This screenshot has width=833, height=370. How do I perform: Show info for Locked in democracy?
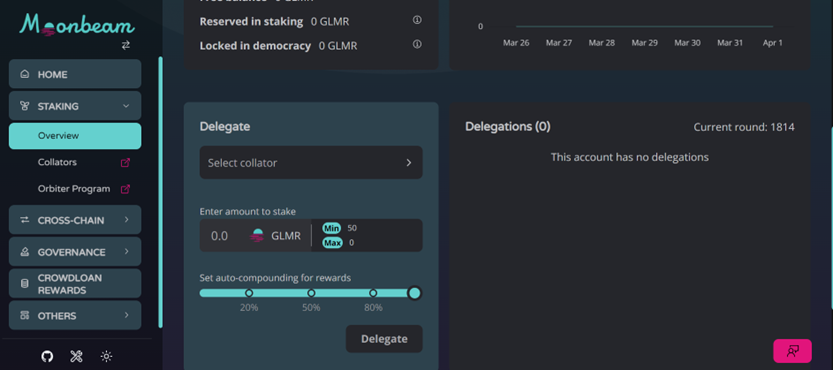[x=417, y=44]
